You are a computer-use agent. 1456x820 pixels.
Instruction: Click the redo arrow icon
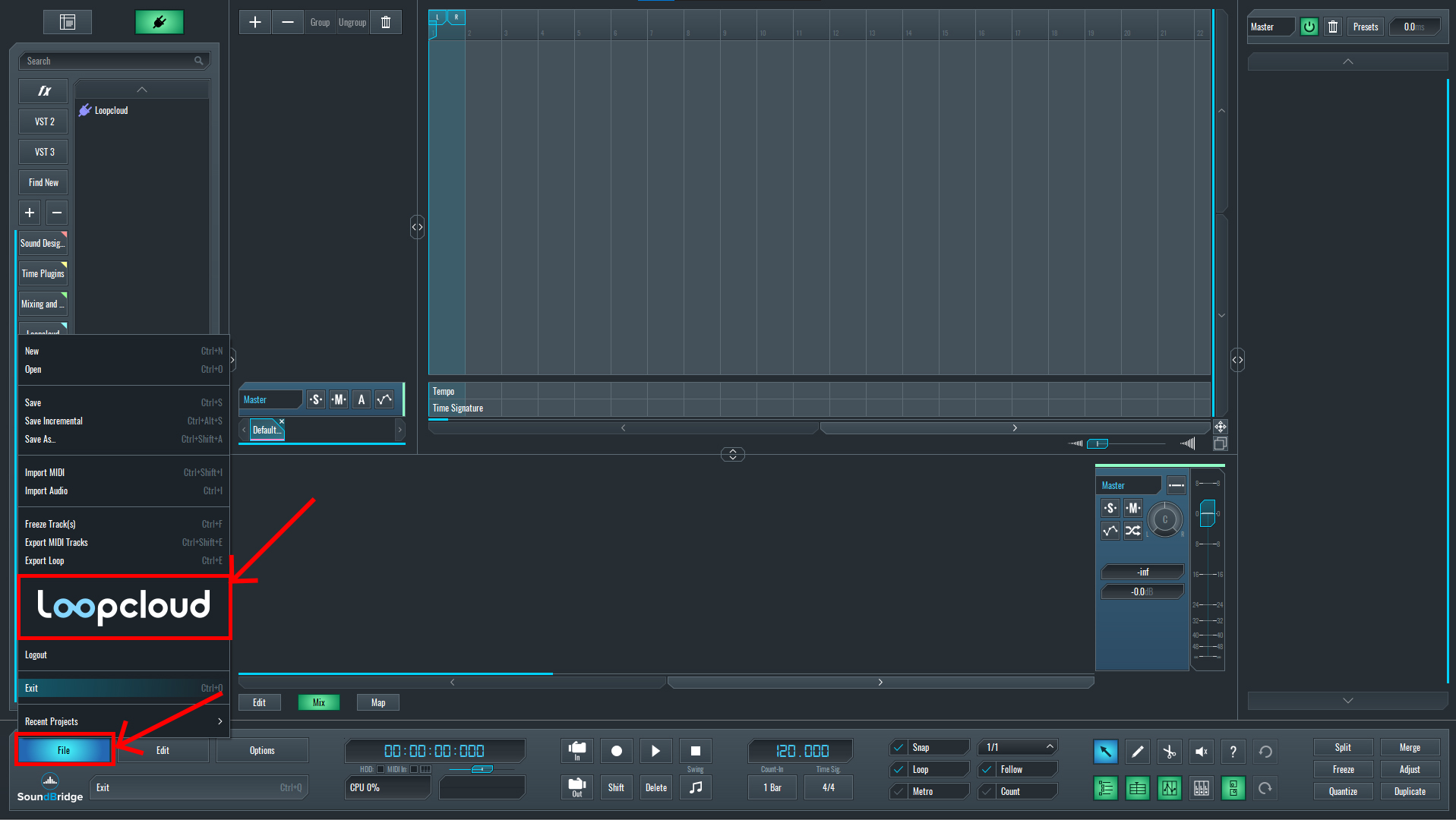pyautogui.click(x=1265, y=788)
